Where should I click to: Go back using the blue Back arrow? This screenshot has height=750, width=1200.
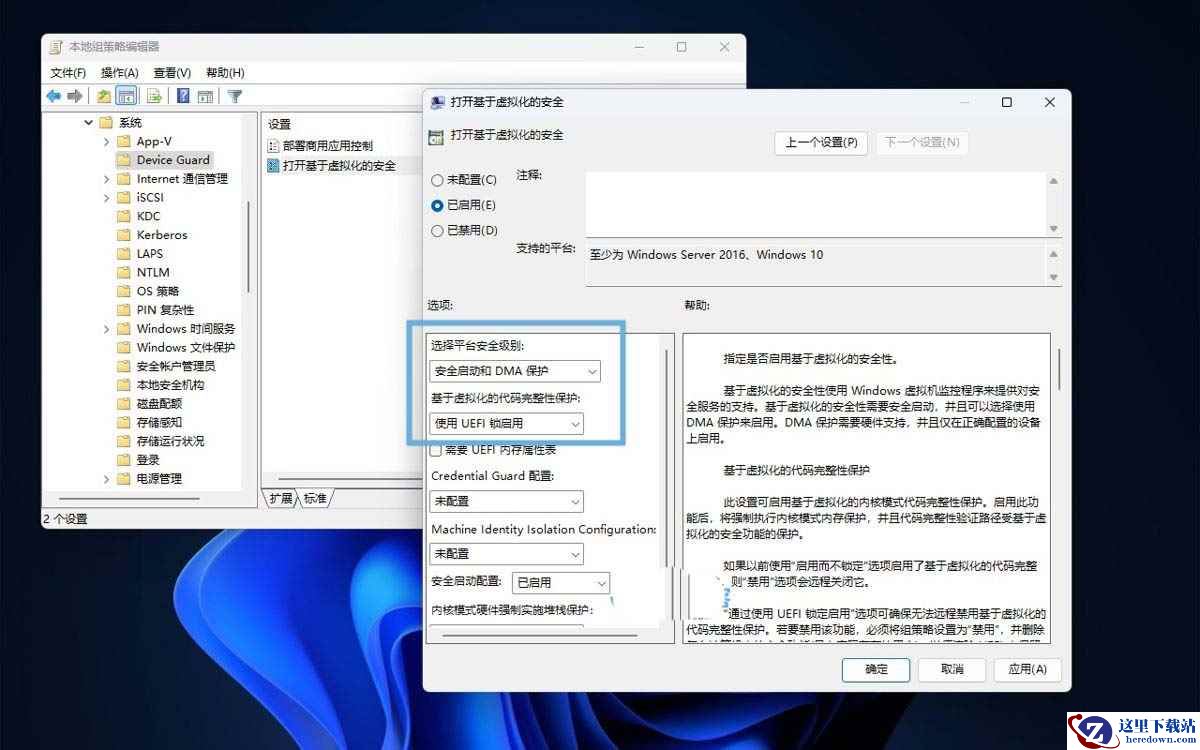[54, 96]
